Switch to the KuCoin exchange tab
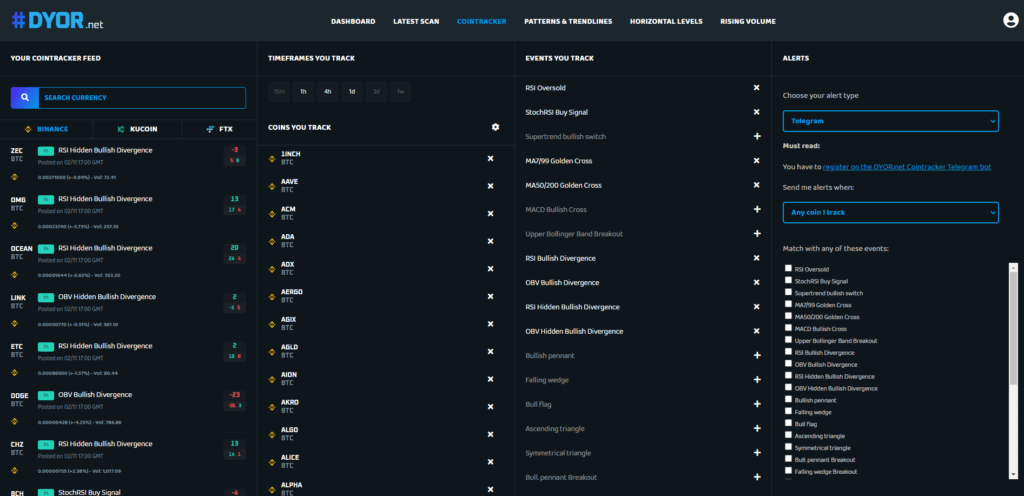The width and height of the screenshot is (1024, 496). tap(138, 129)
